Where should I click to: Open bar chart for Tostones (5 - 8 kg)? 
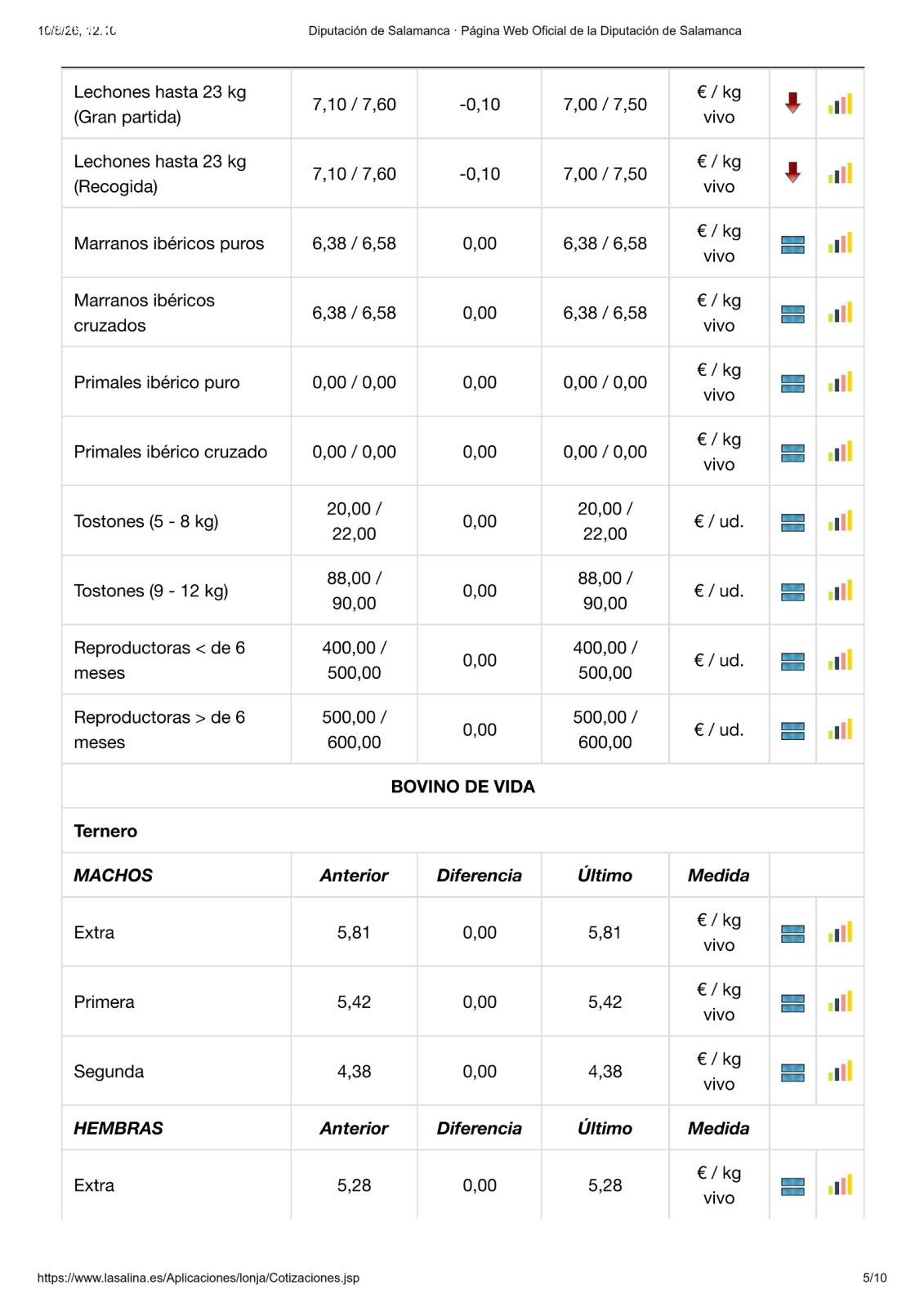[x=840, y=520]
